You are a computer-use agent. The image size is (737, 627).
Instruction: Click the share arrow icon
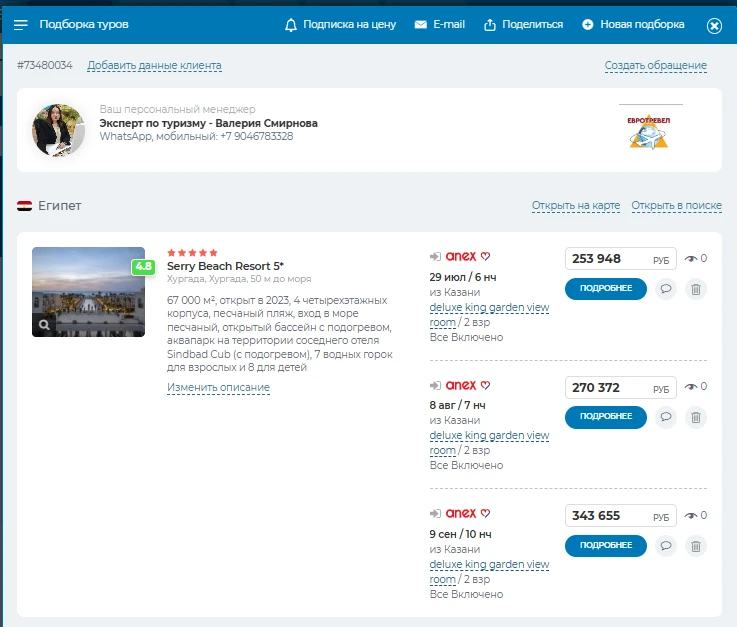[490, 24]
